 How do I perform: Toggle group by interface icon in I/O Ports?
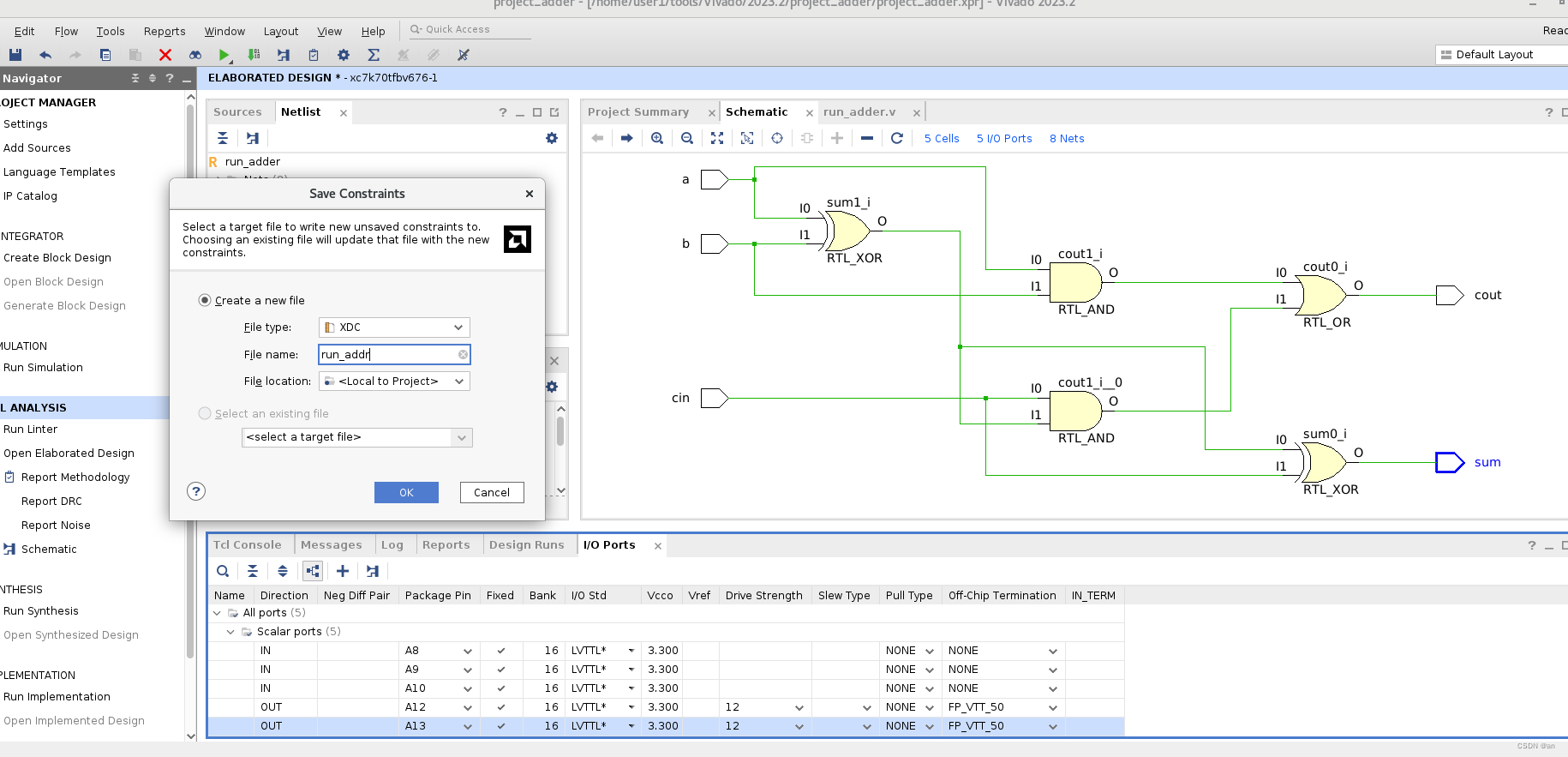click(313, 571)
